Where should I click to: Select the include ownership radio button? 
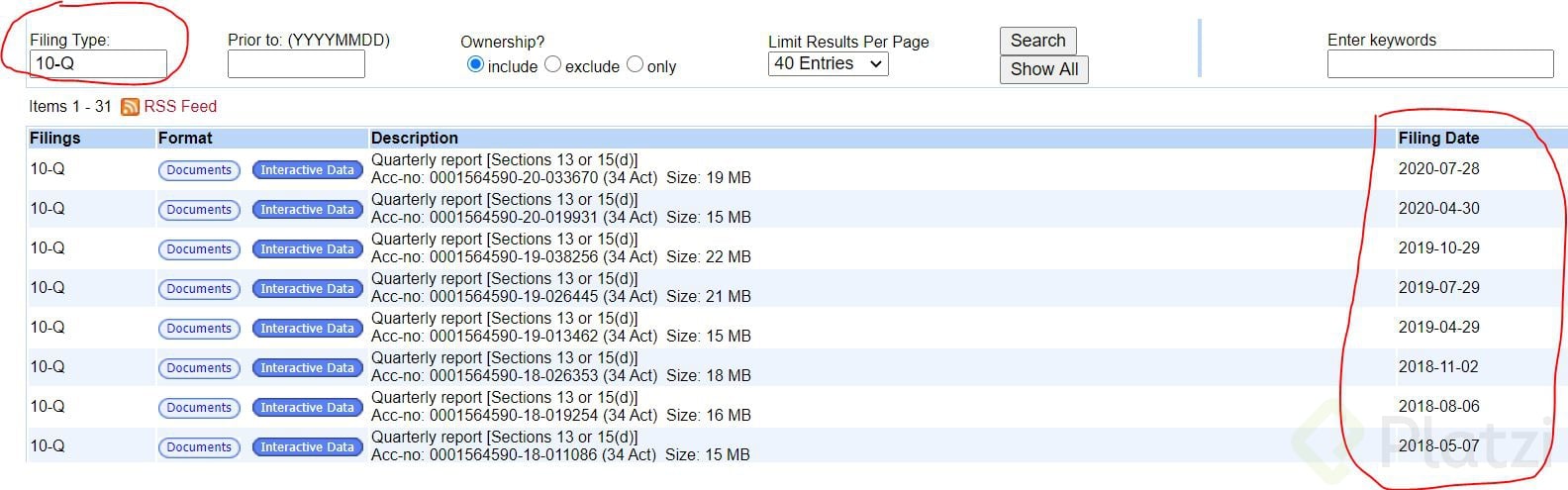[475, 64]
